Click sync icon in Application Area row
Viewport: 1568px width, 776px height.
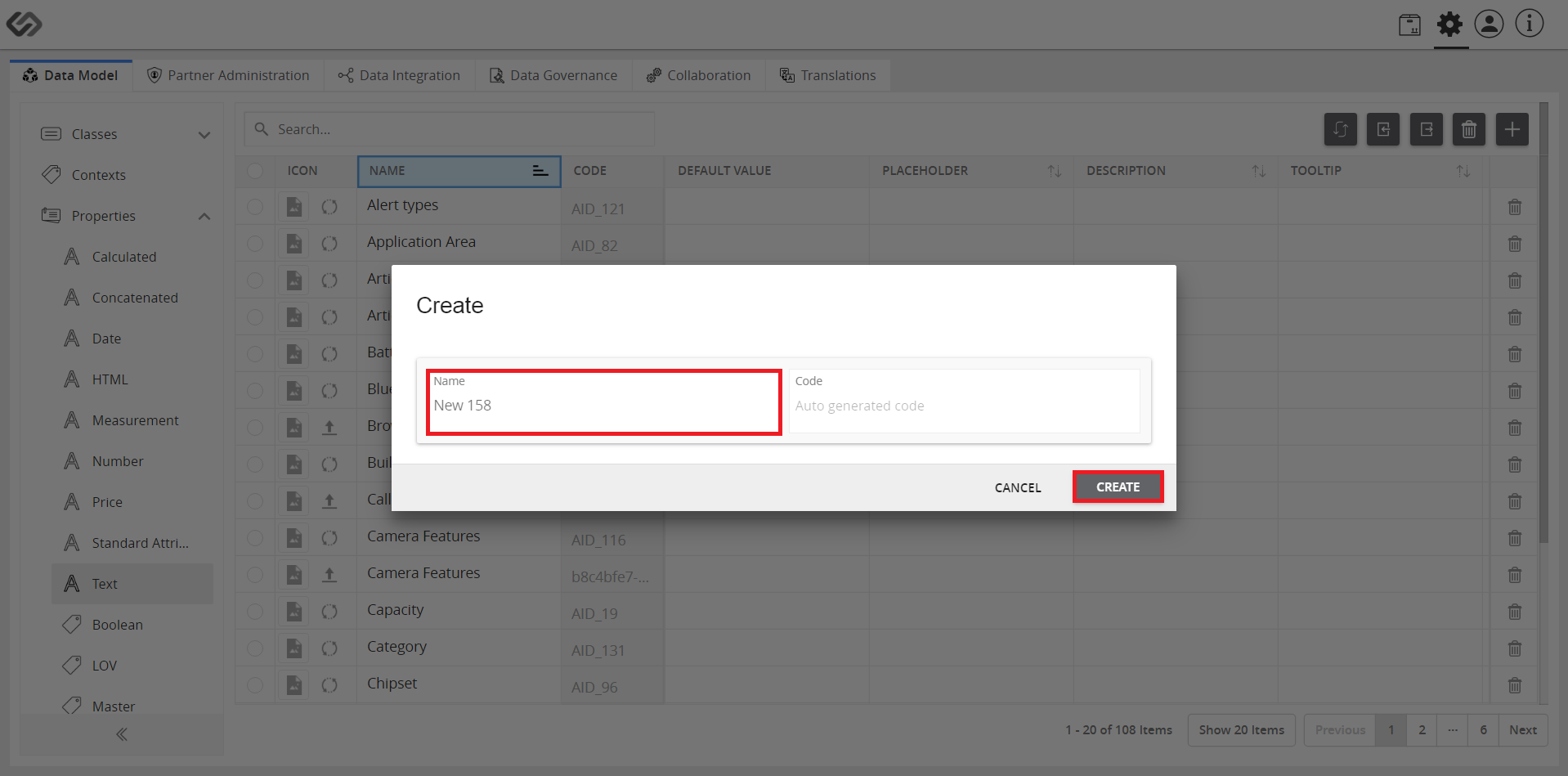coord(329,244)
